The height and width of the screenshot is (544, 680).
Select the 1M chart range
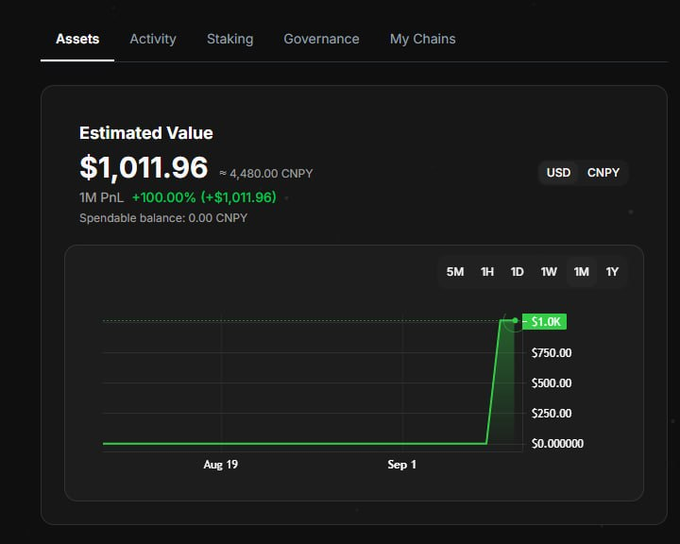pyautogui.click(x=582, y=272)
